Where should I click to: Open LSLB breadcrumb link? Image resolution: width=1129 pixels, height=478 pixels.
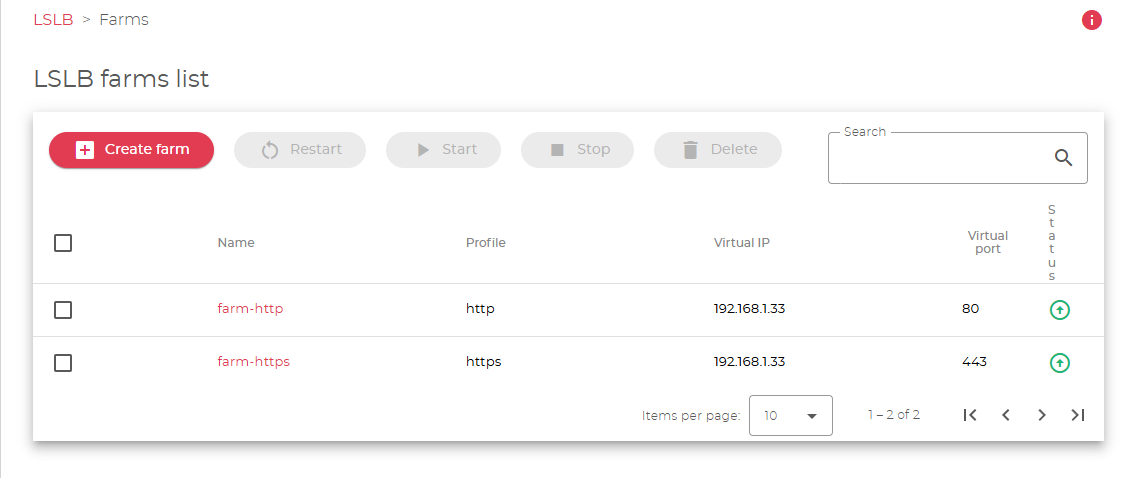click(53, 20)
